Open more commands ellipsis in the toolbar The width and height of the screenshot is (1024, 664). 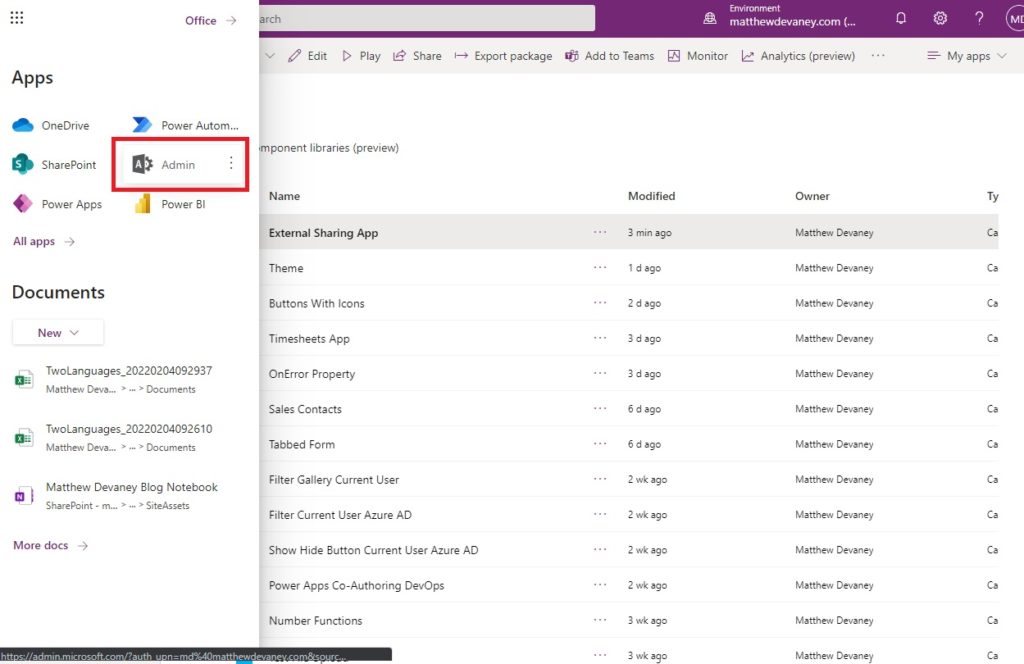point(878,55)
